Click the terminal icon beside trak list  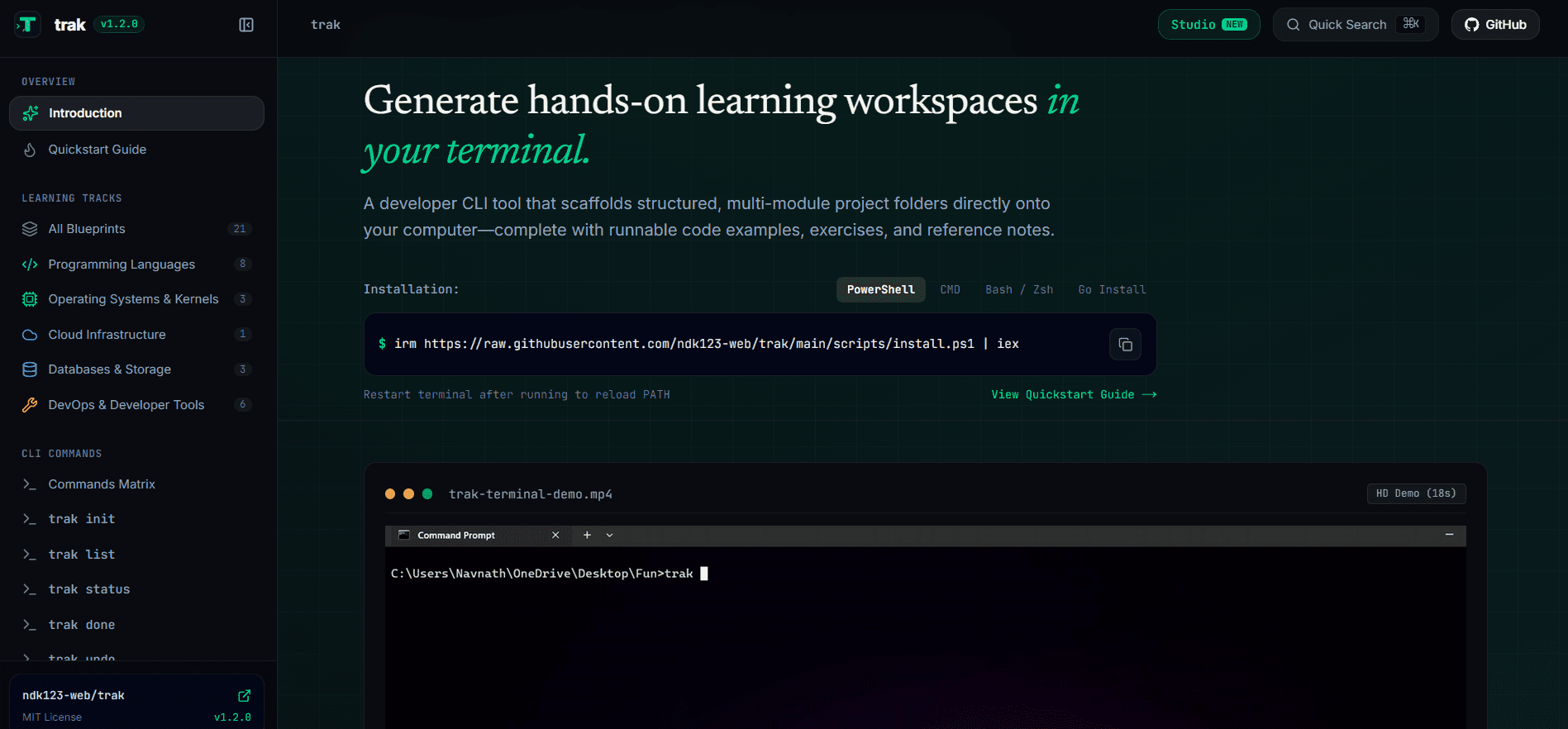(x=30, y=555)
